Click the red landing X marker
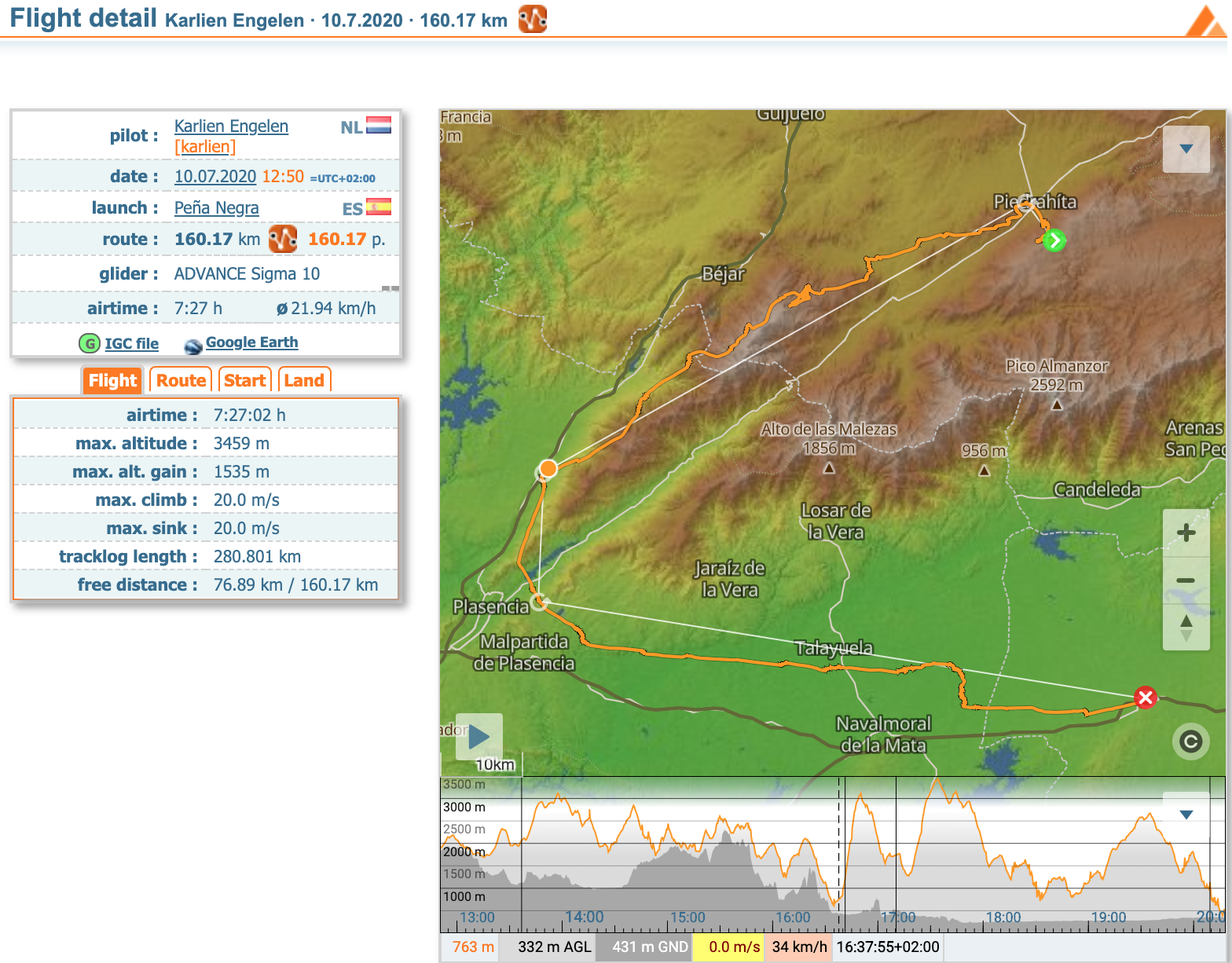Viewport: 1232px width, 963px height. [x=1145, y=697]
